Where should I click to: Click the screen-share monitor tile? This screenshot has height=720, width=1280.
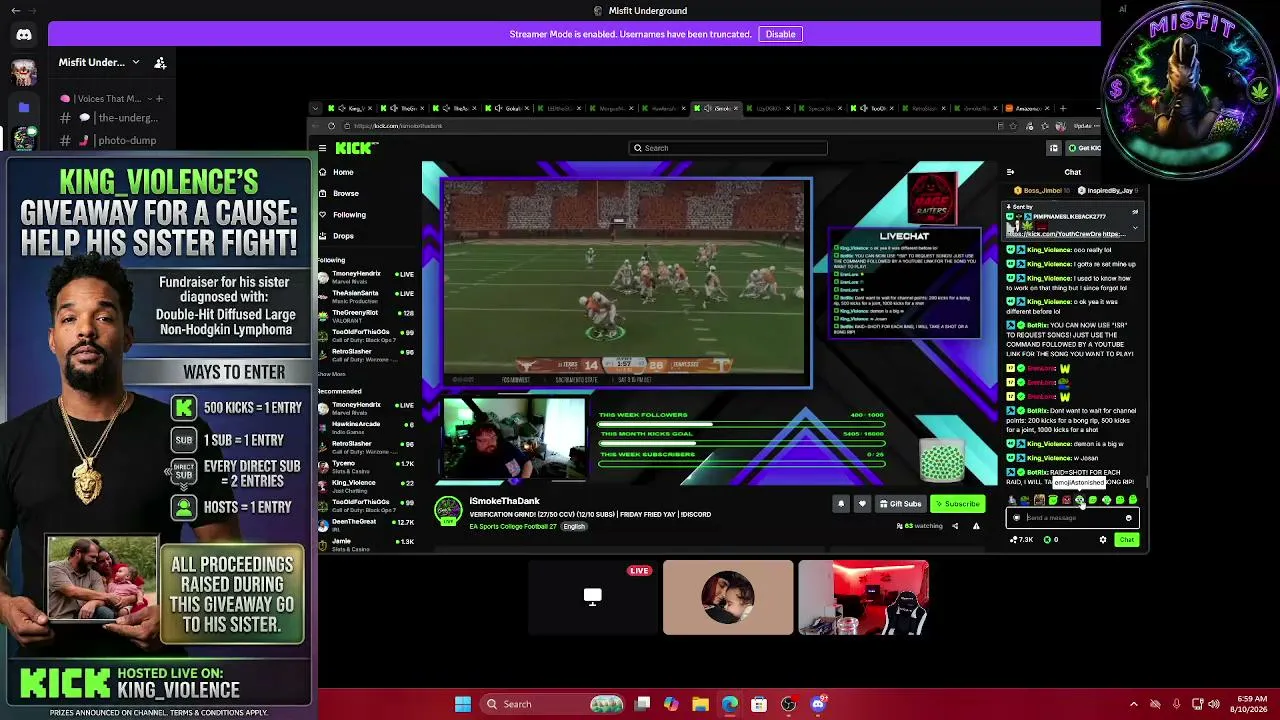pyautogui.click(x=593, y=598)
